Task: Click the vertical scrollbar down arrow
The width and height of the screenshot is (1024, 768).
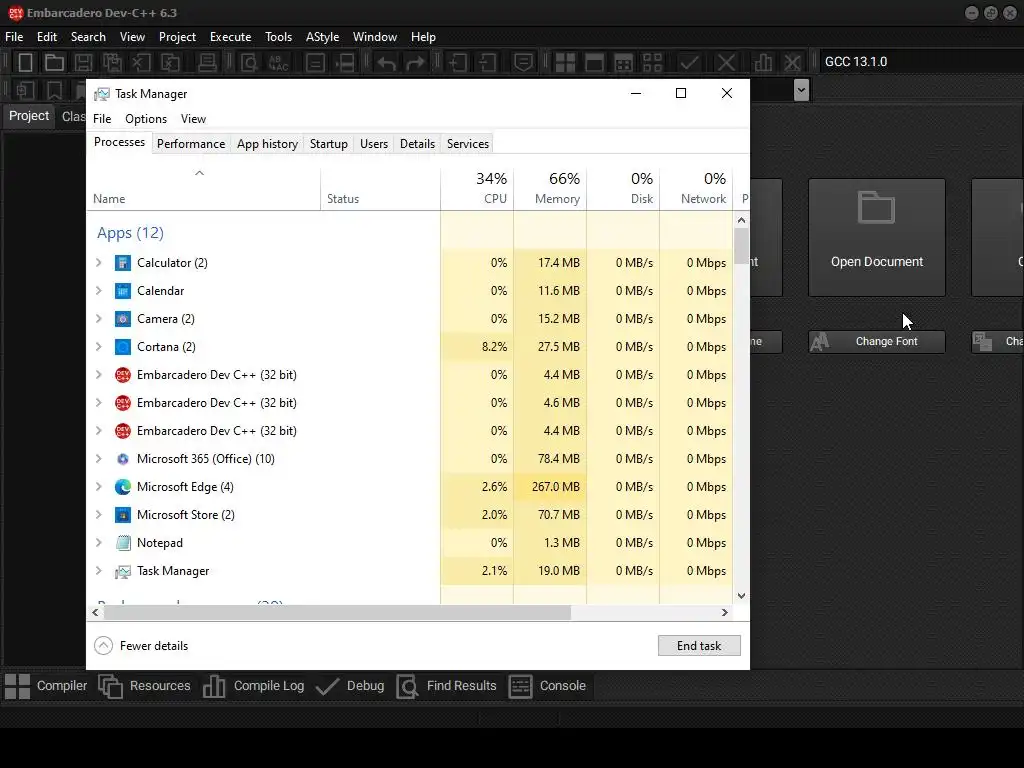Action: 741,596
